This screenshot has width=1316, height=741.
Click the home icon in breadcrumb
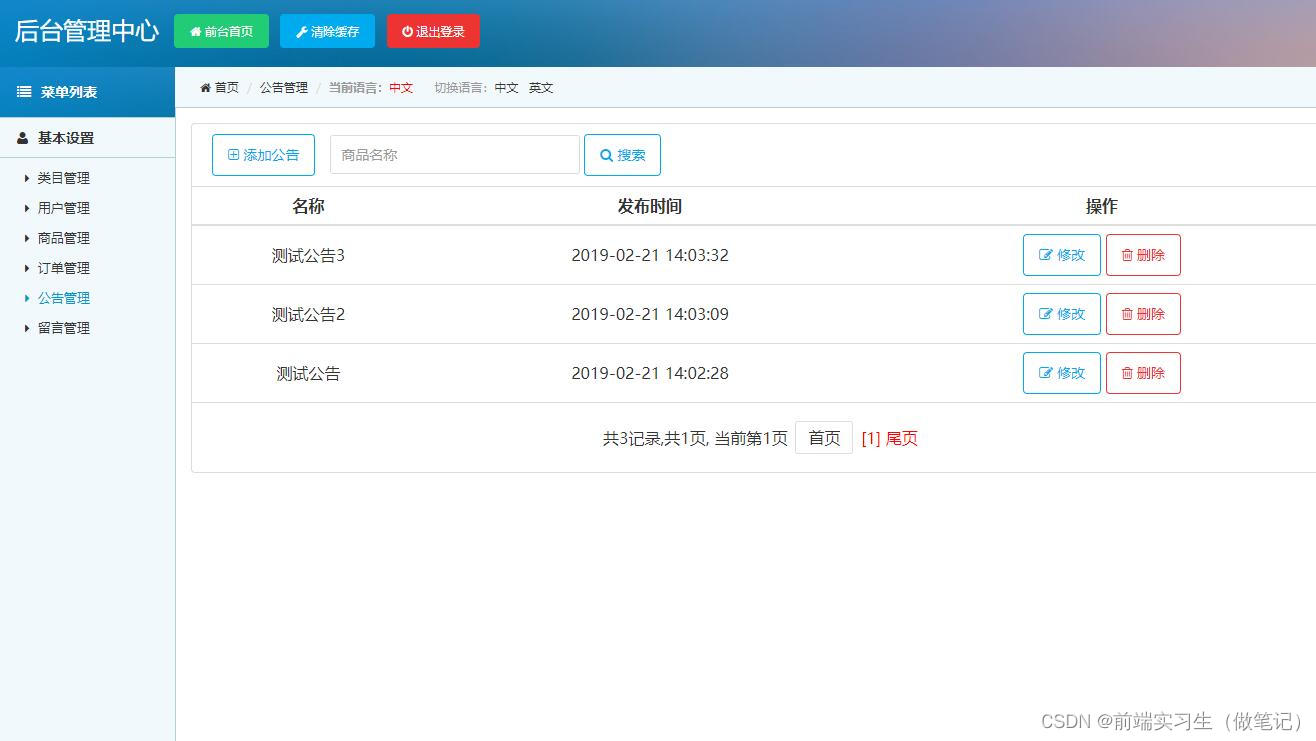[205, 88]
